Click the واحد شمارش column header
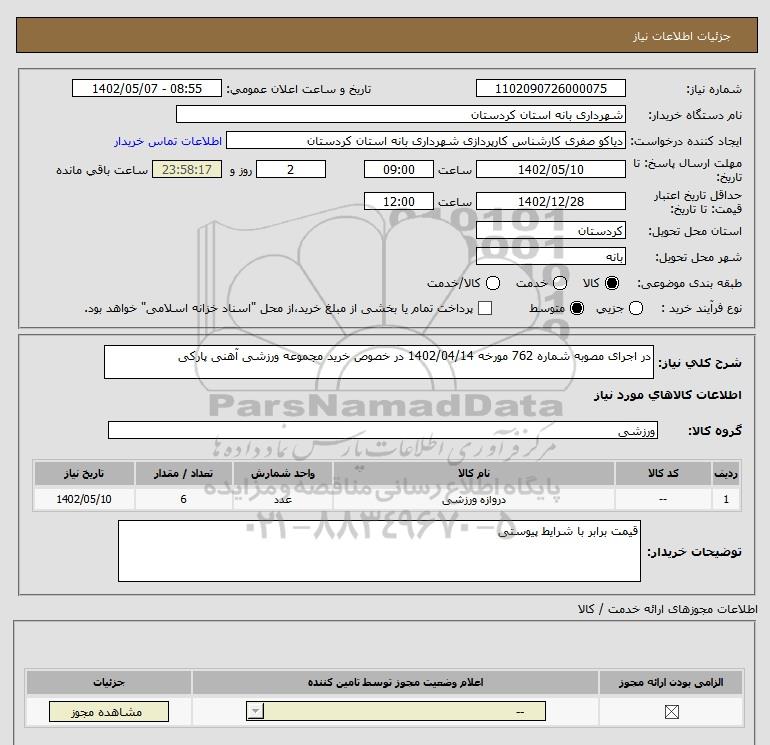The image size is (770, 745). pos(283,473)
